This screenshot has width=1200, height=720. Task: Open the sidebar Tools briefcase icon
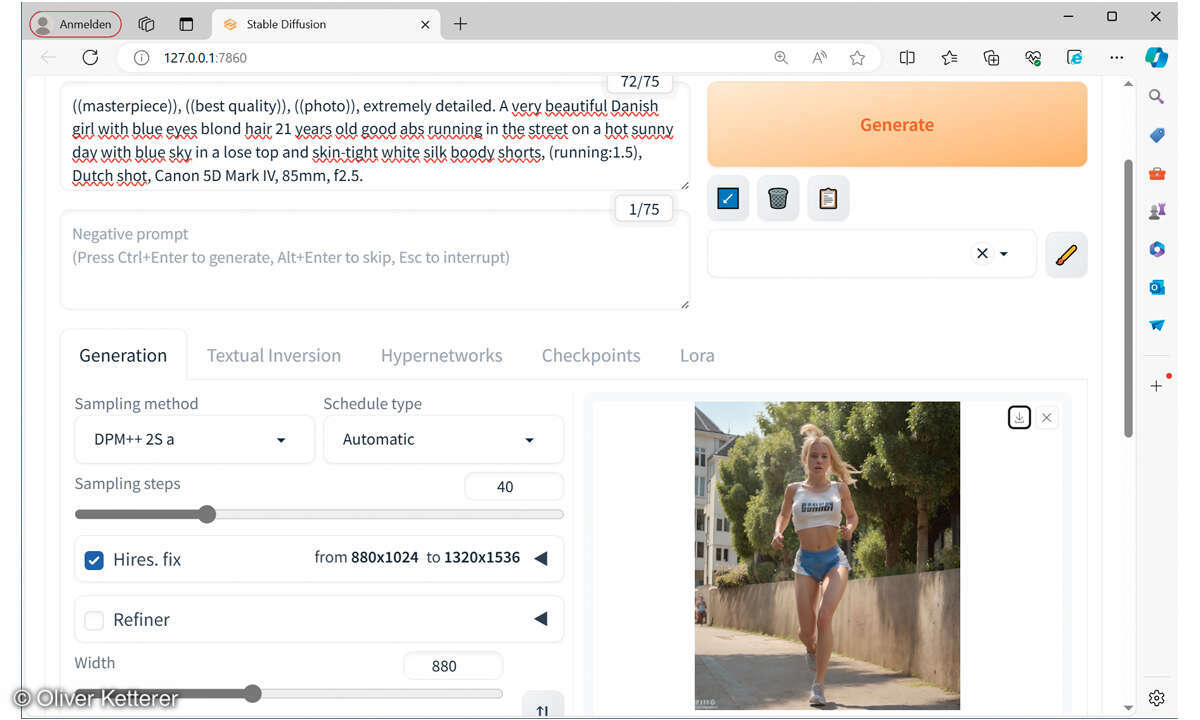pos(1157,173)
